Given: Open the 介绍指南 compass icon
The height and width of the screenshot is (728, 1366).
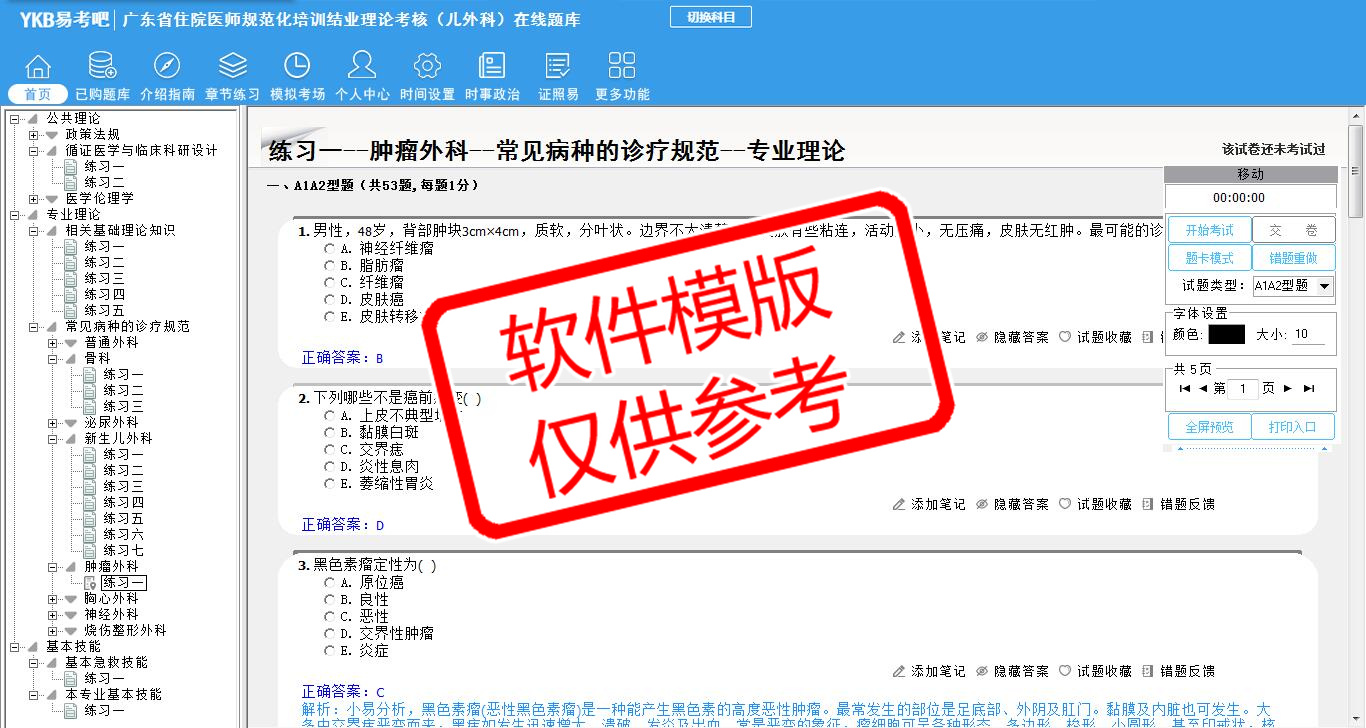Looking at the screenshot, I should pyautogui.click(x=167, y=67).
